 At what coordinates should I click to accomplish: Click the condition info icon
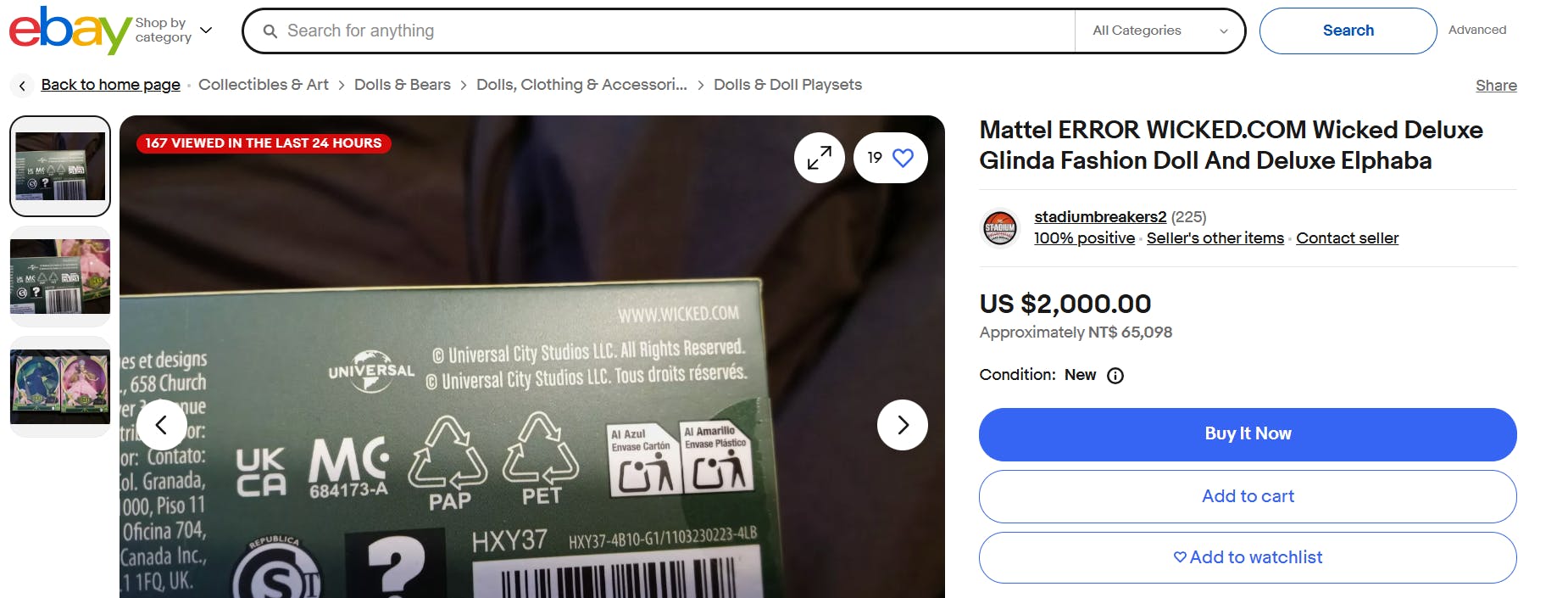1115,376
